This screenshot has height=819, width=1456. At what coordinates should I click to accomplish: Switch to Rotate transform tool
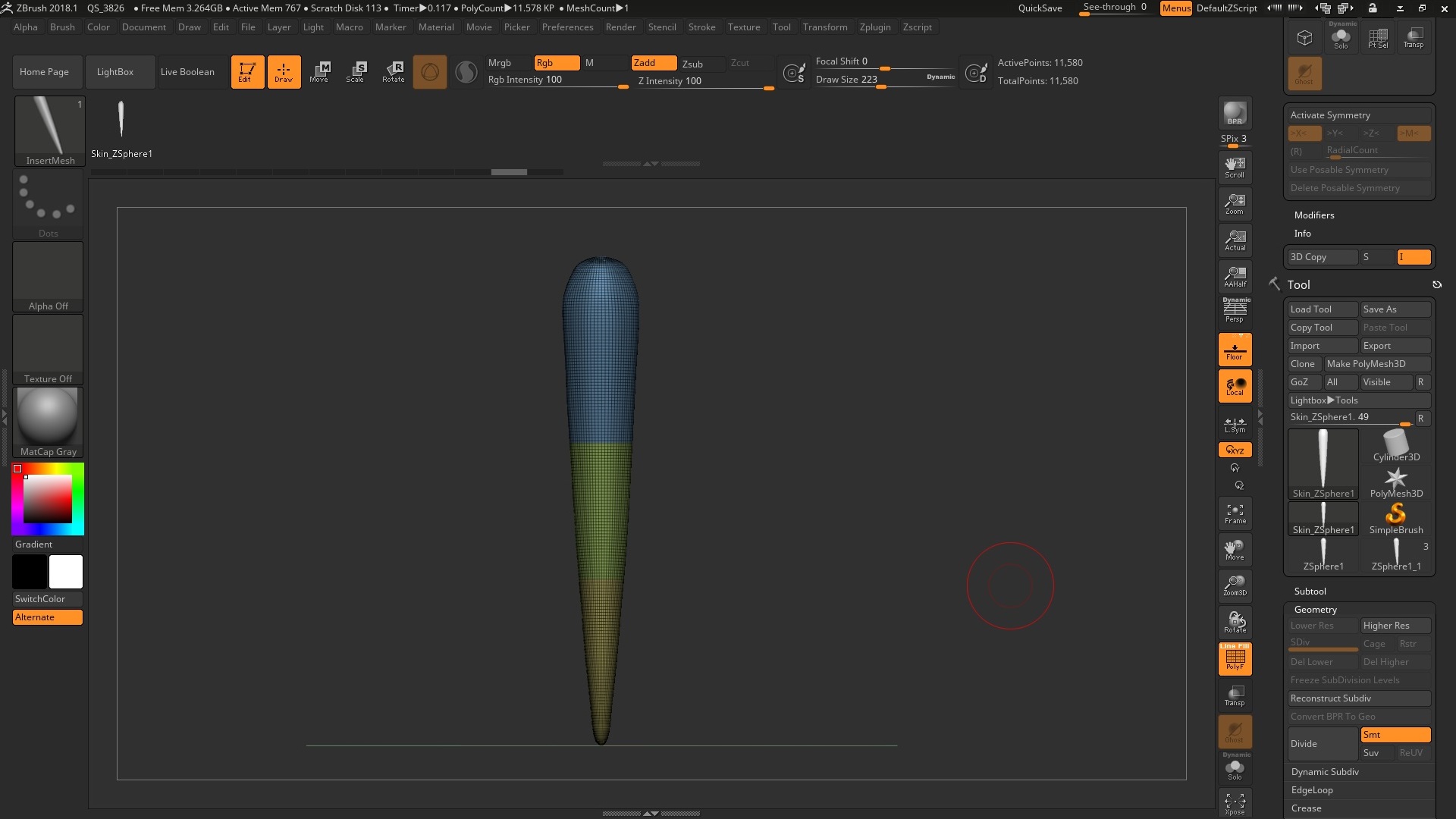pyautogui.click(x=393, y=72)
